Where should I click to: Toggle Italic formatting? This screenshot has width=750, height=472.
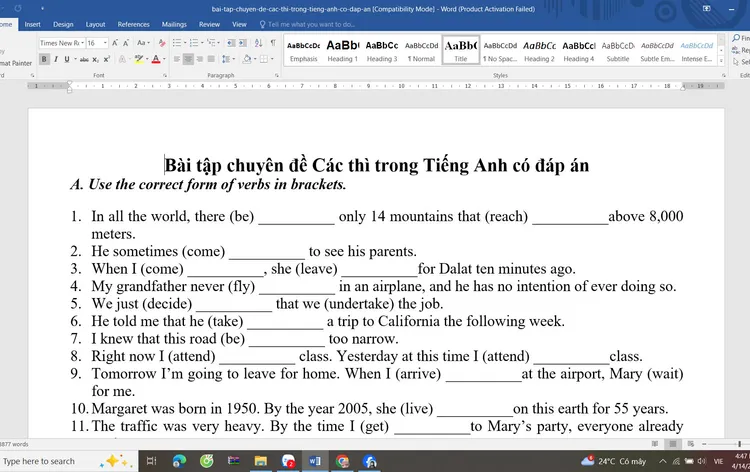click(x=55, y=60)
